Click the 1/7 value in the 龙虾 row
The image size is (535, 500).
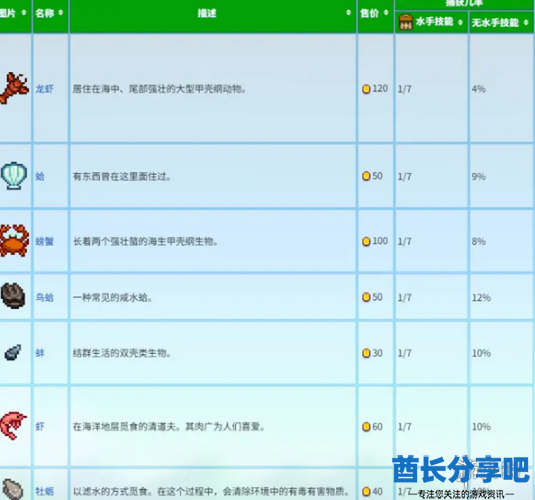click(404, 89)
